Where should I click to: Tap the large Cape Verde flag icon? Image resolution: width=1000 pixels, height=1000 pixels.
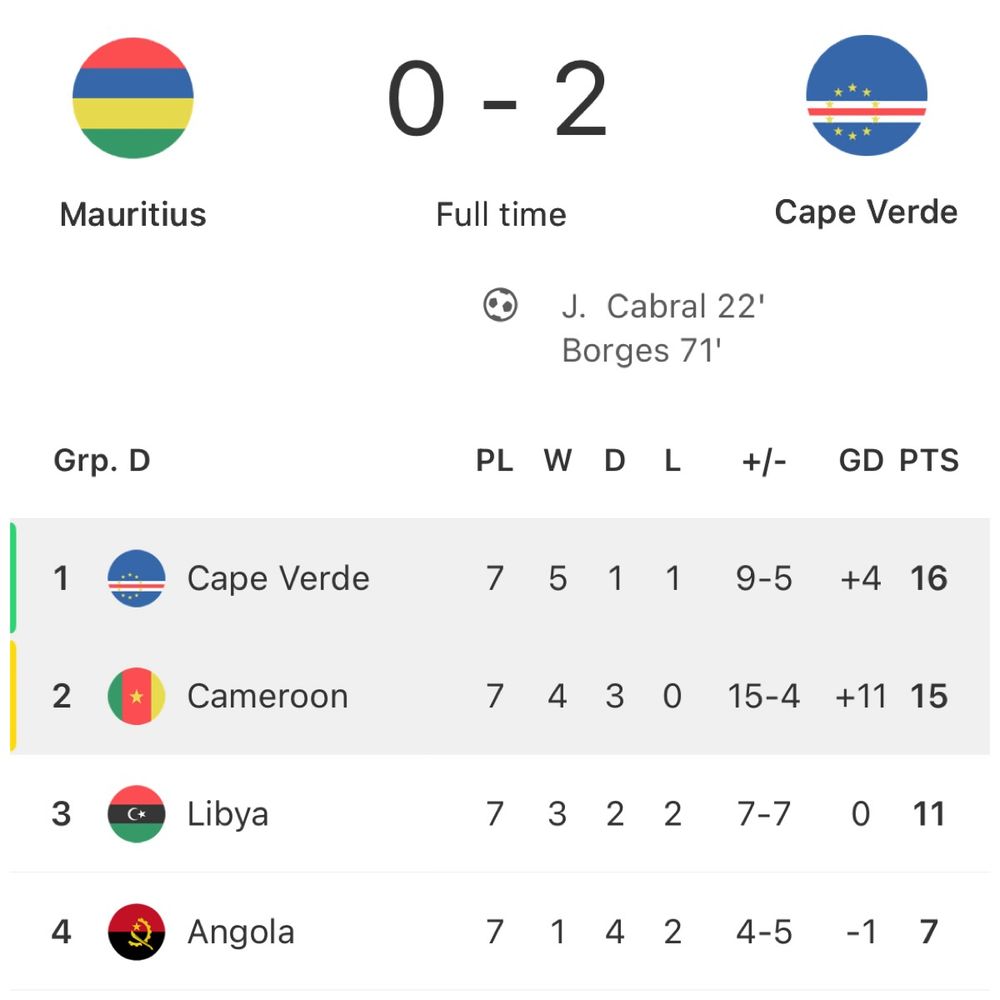[866, 95]
